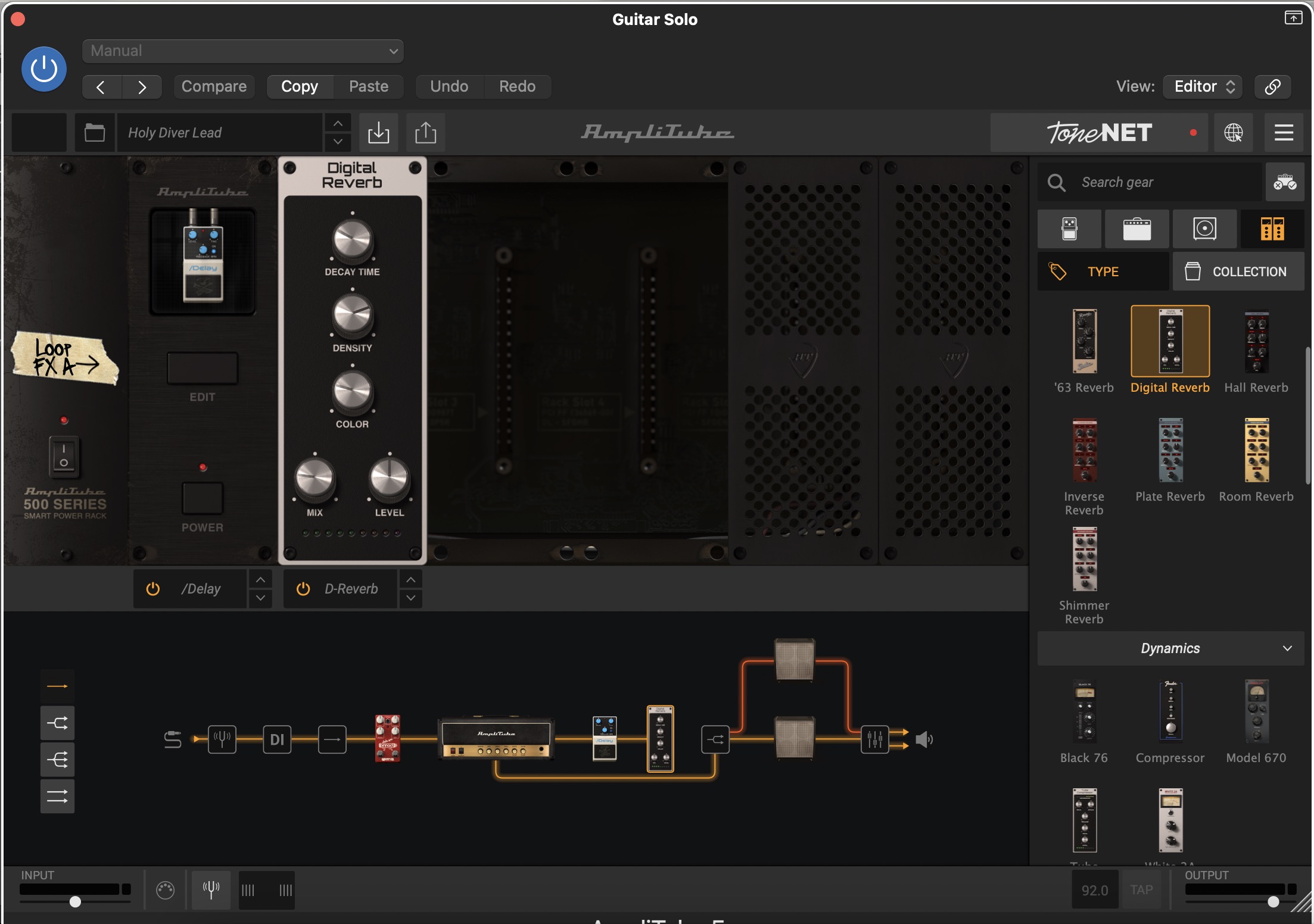1314x924 pixels.
Task: Click the LEVEL knob
Action: pos(390,479)
